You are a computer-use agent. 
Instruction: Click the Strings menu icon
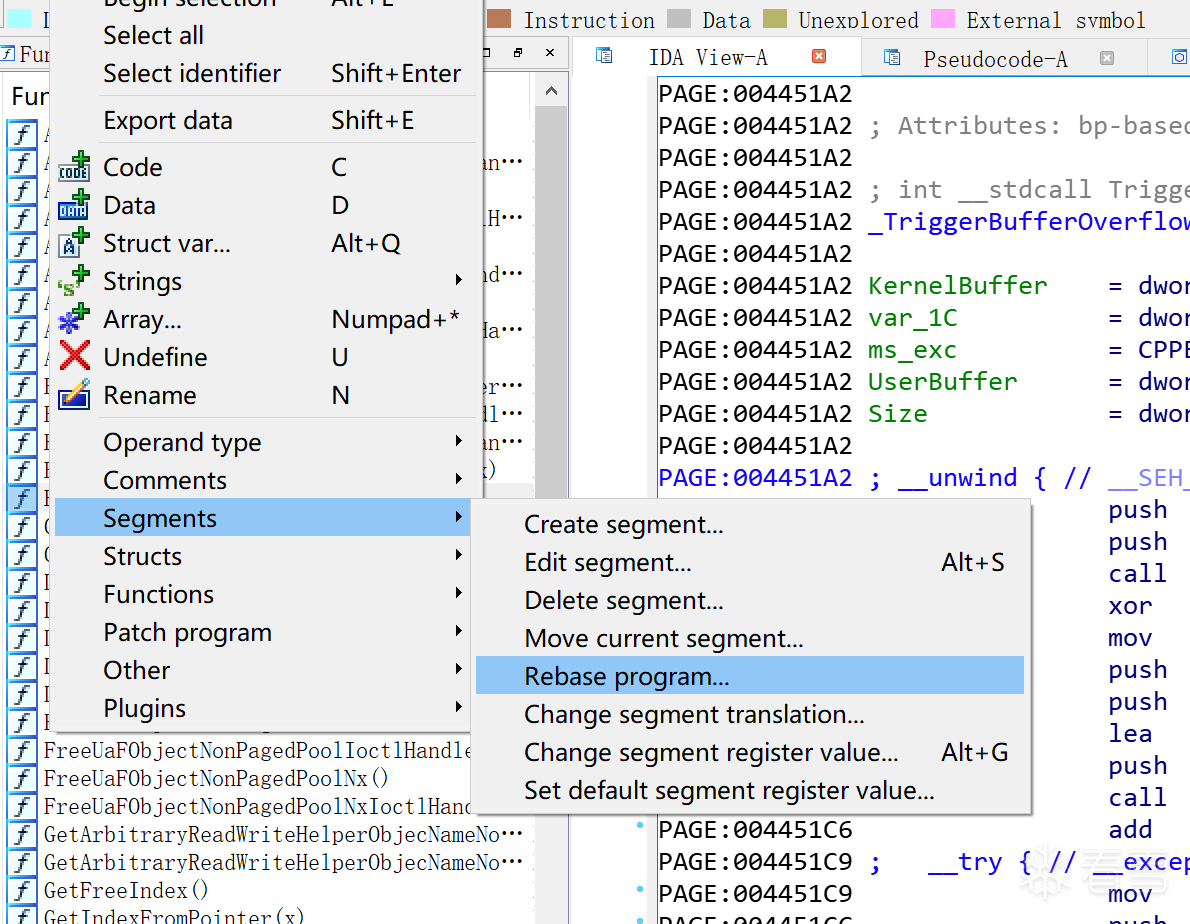pyautogui.click(x=74, y=281)
